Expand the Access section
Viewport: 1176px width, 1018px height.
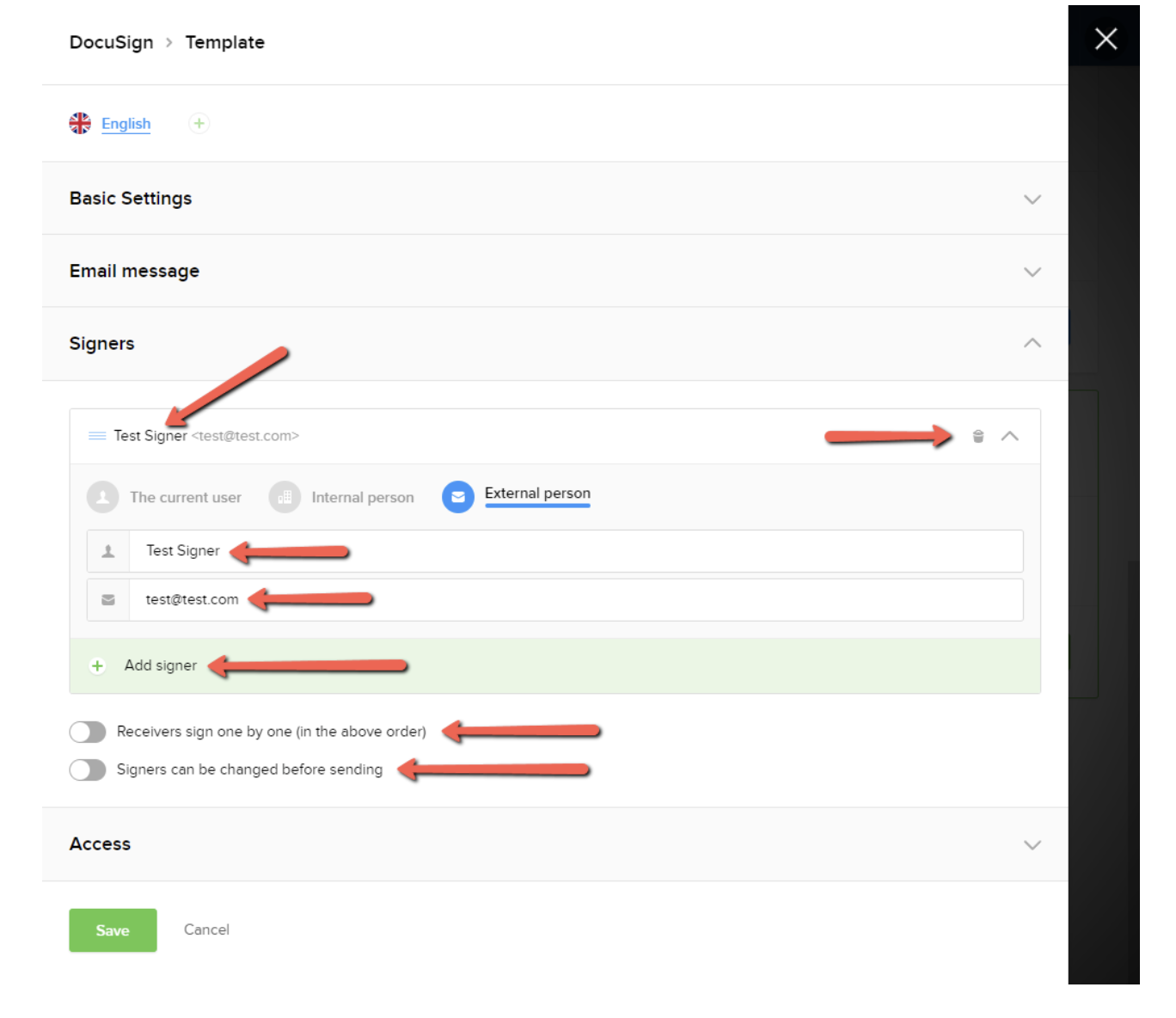[x=1032, y=845]
